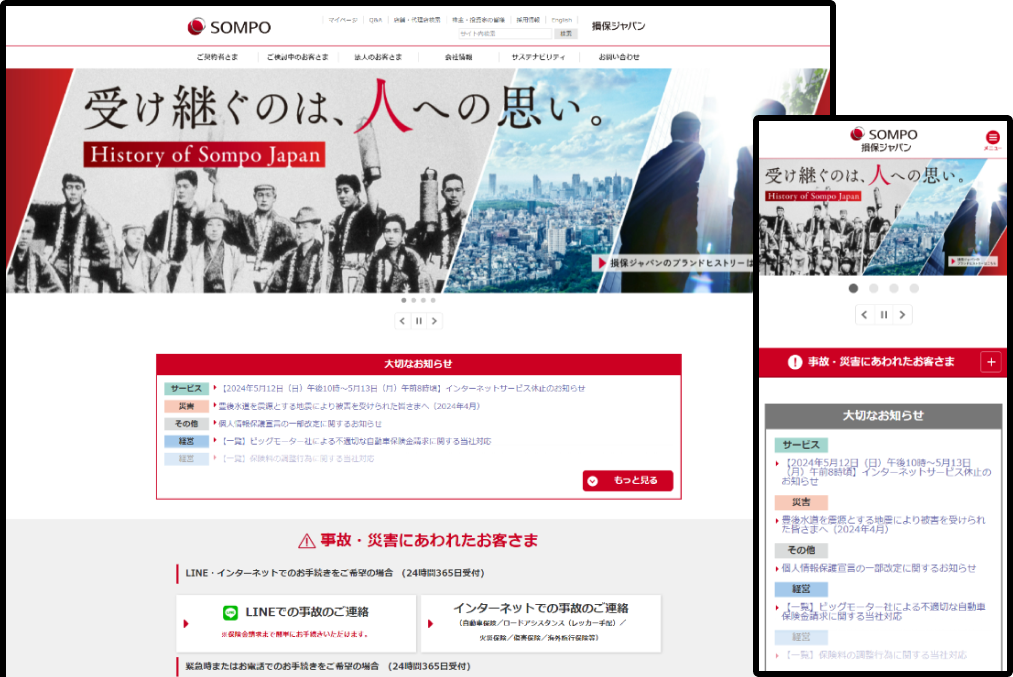Click the warning triangle beside 事故・災害にあわれたお客さま
1013x677 pixels.
click(306, 541)
